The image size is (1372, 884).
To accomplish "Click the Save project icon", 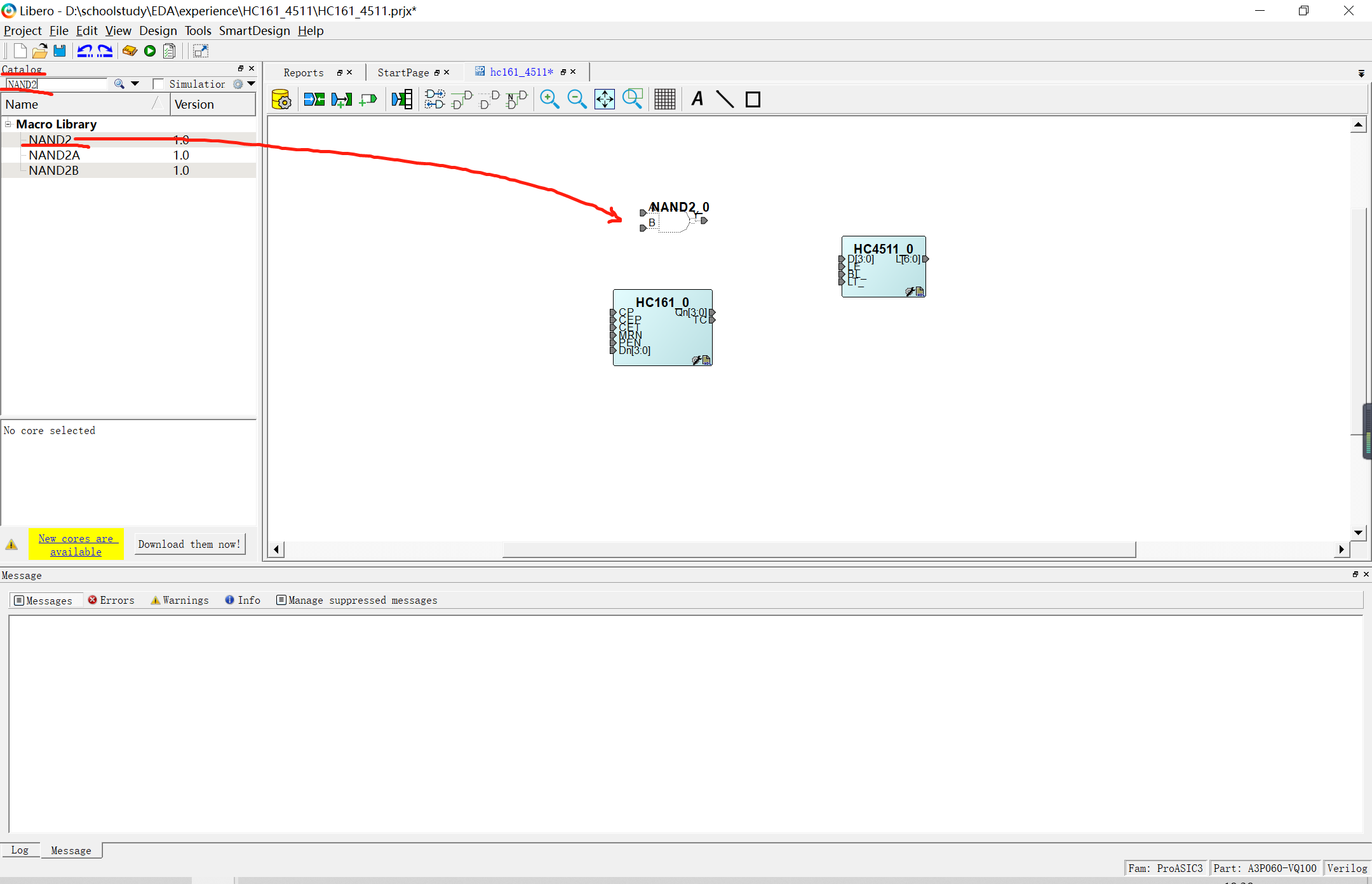I will pos(60,51).
